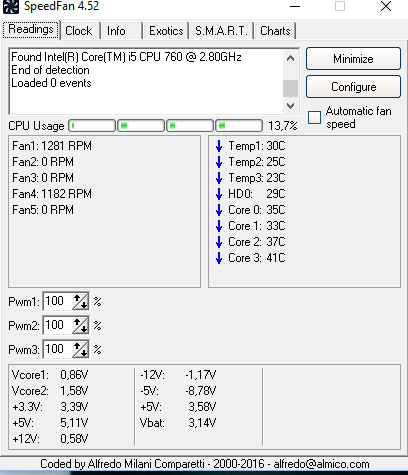Click the down arrow icon beside Core 0
The image size is (408, 475).
coord(219,210)
